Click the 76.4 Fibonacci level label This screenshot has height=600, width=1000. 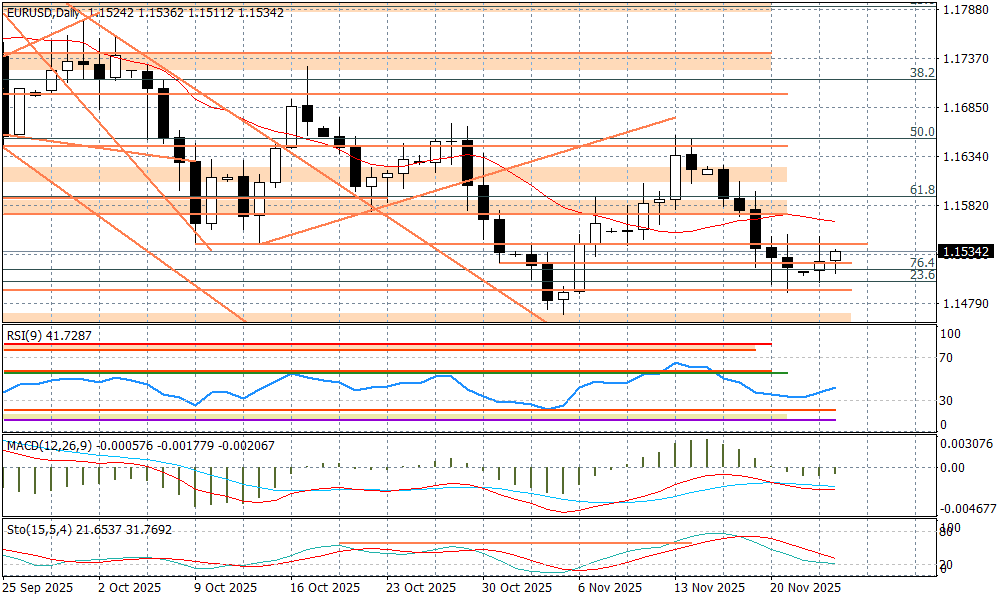pos(921,262)
